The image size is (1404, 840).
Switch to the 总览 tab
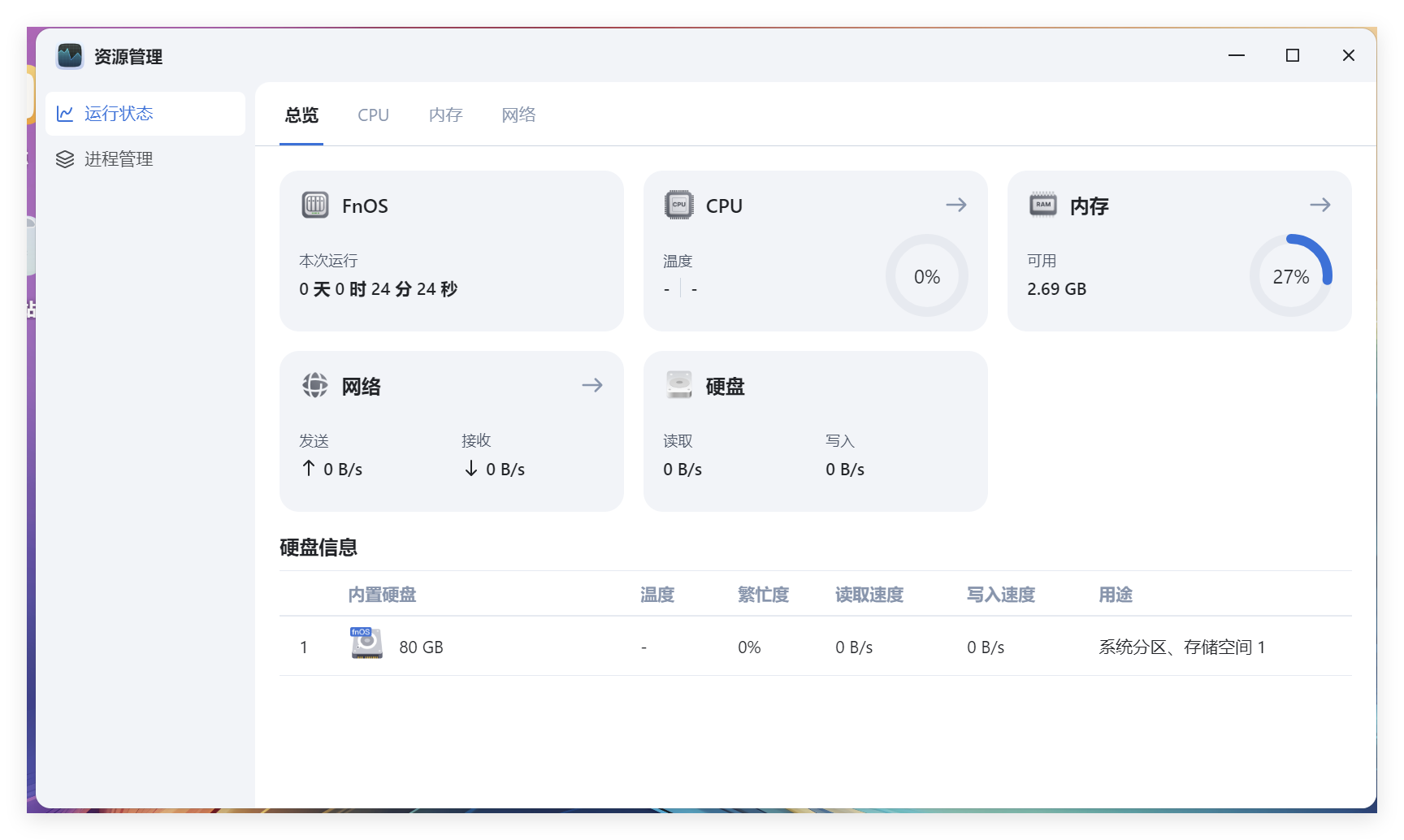[x=301, y=115]
